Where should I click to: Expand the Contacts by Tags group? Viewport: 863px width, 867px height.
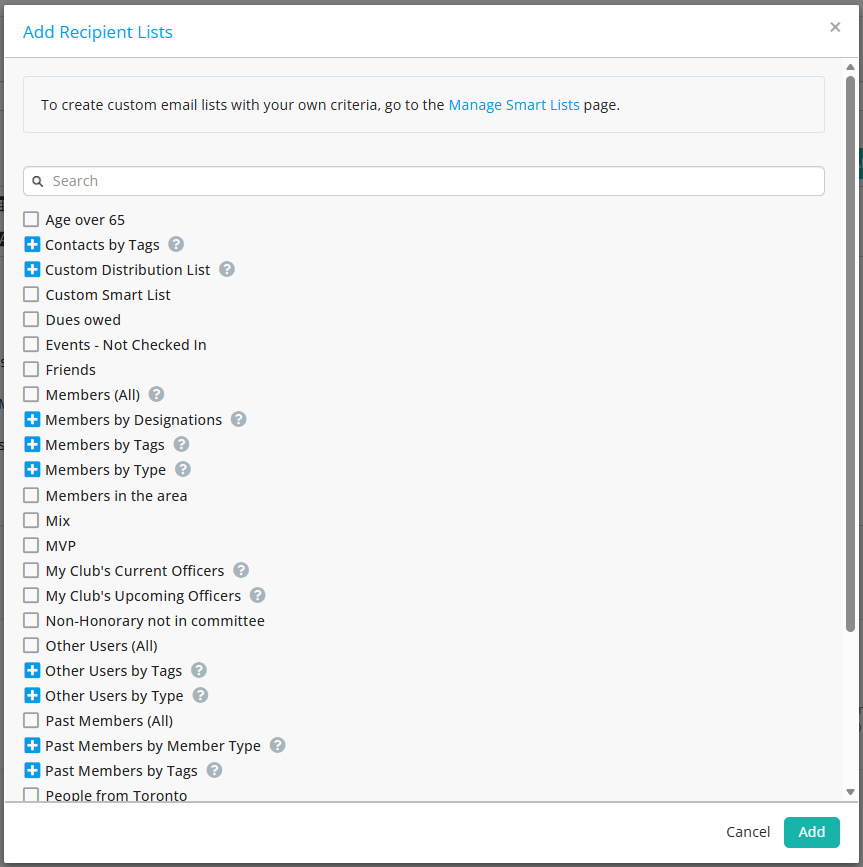point(31,244)
